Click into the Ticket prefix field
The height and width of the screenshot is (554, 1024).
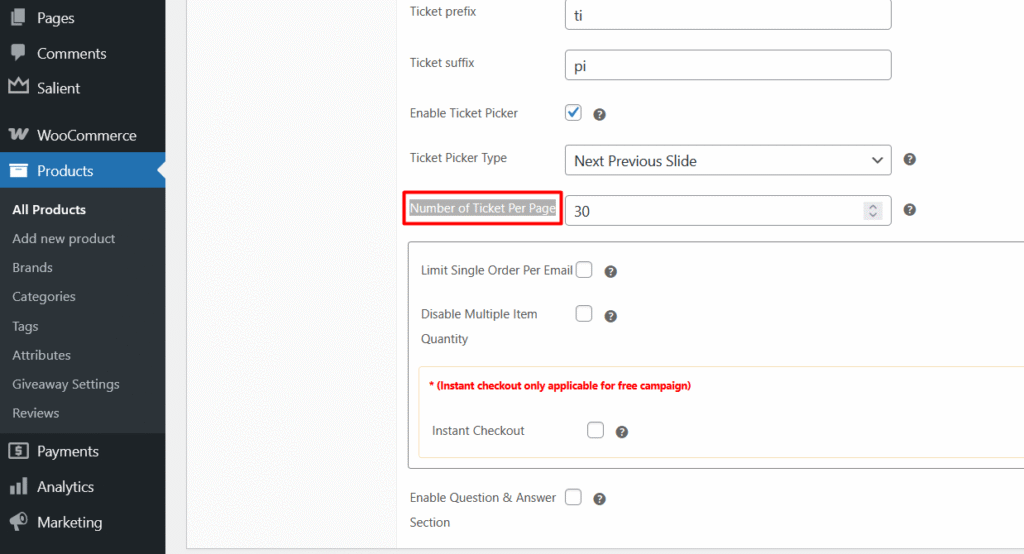[x=727, y=15]
